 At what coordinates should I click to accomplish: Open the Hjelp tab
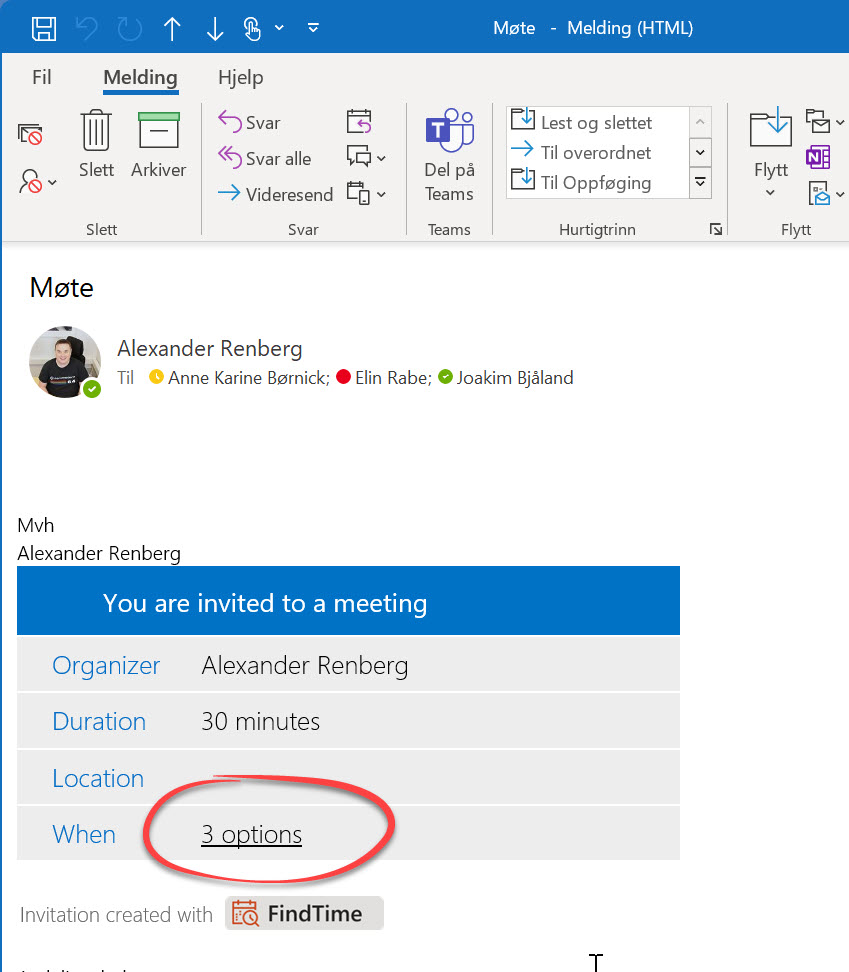click(240, 77)
